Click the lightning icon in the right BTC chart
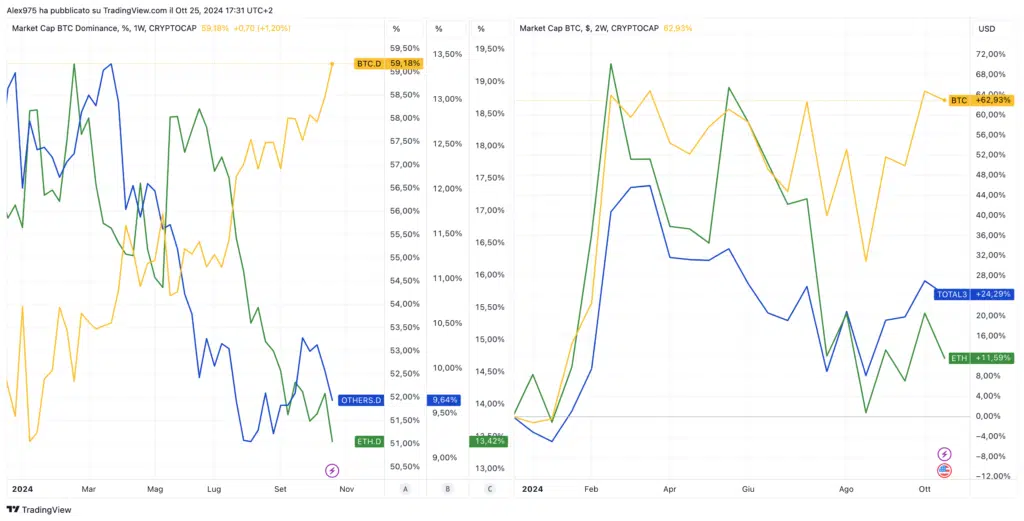Screen dimensions: 1024x521 (x=943, y=454)
